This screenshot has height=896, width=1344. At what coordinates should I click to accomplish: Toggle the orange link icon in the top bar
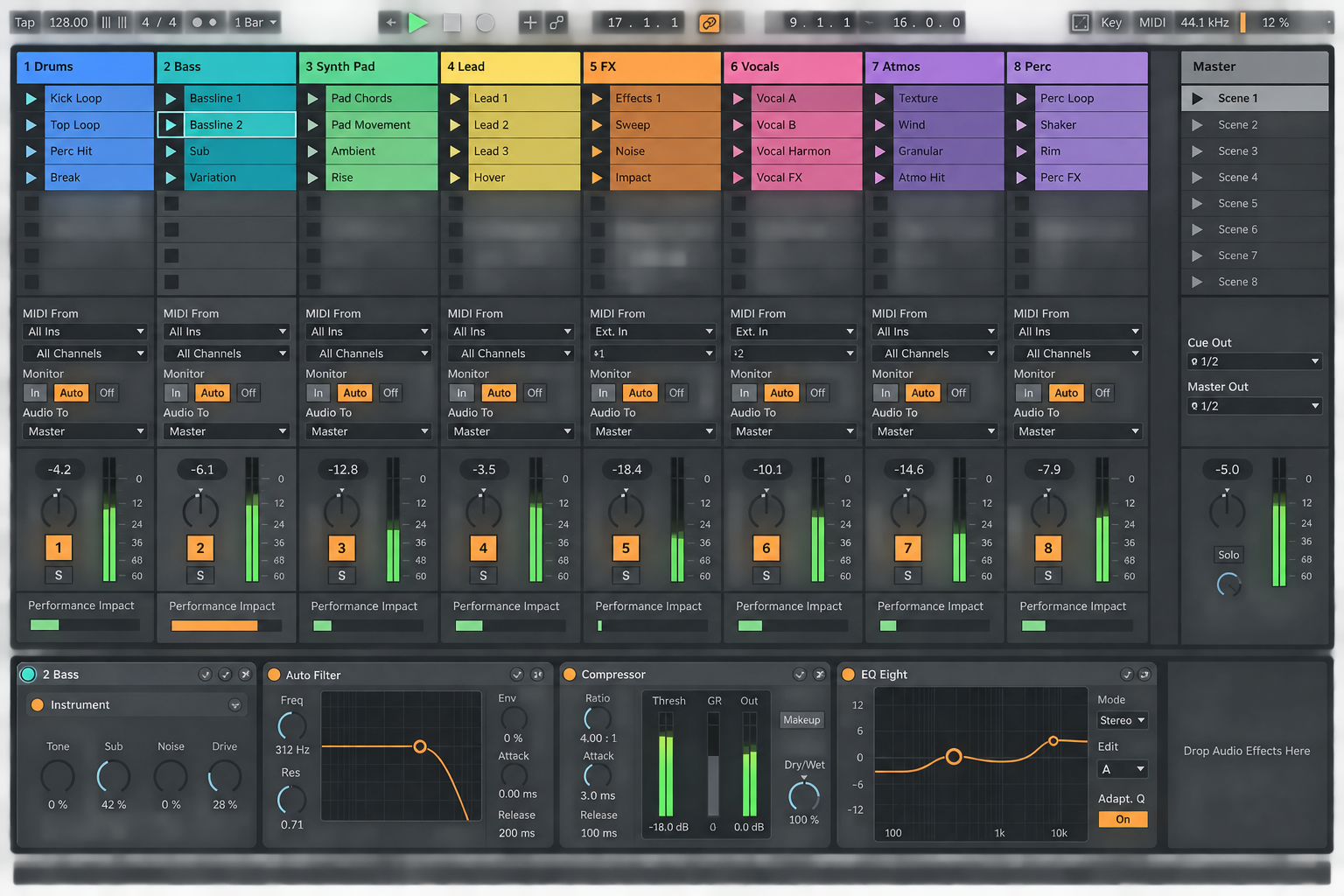click(x=710, y=23)
